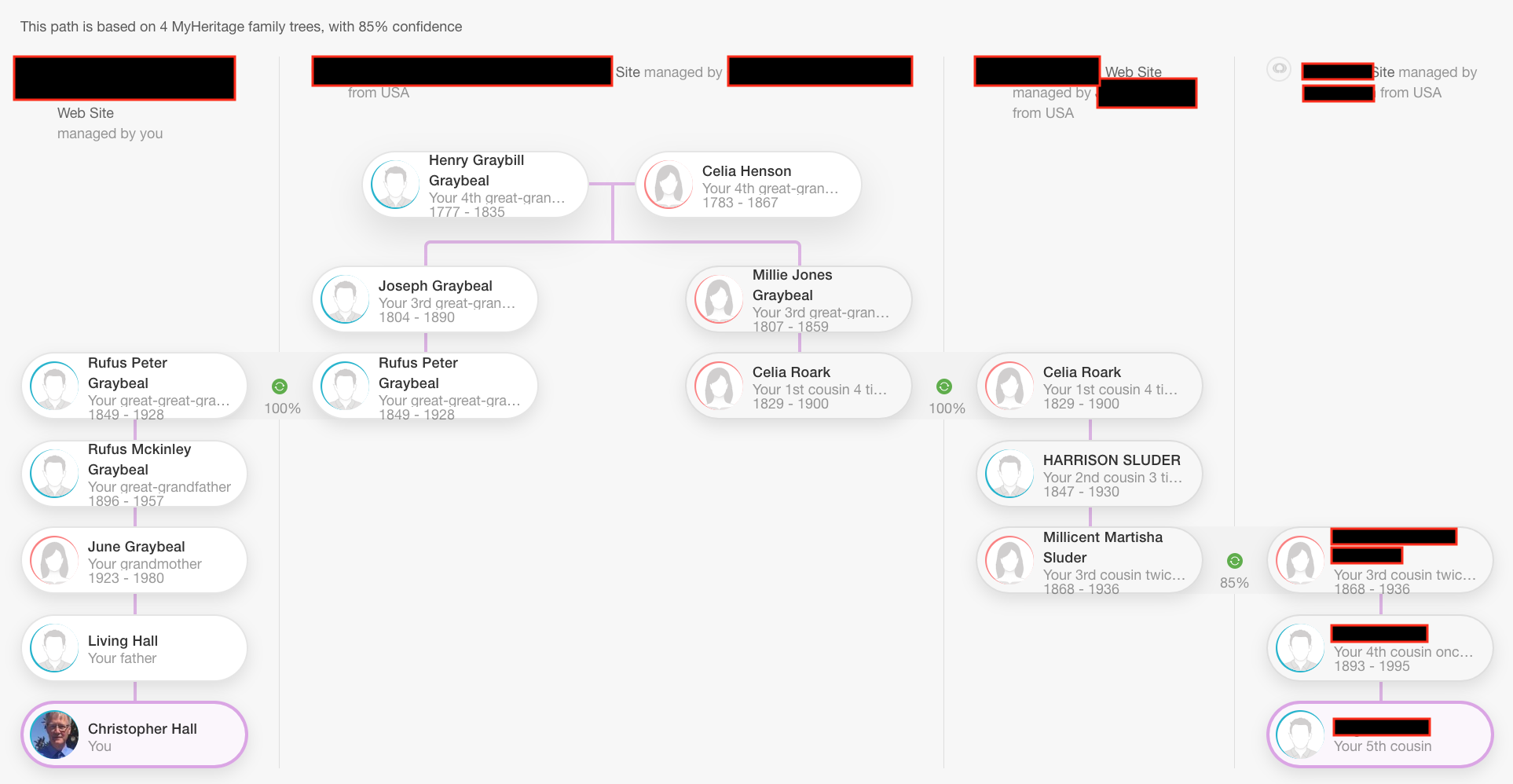1513x784 pixels.
Task: Click June Graybeal's female avatar icon
Action: (54, 560)
